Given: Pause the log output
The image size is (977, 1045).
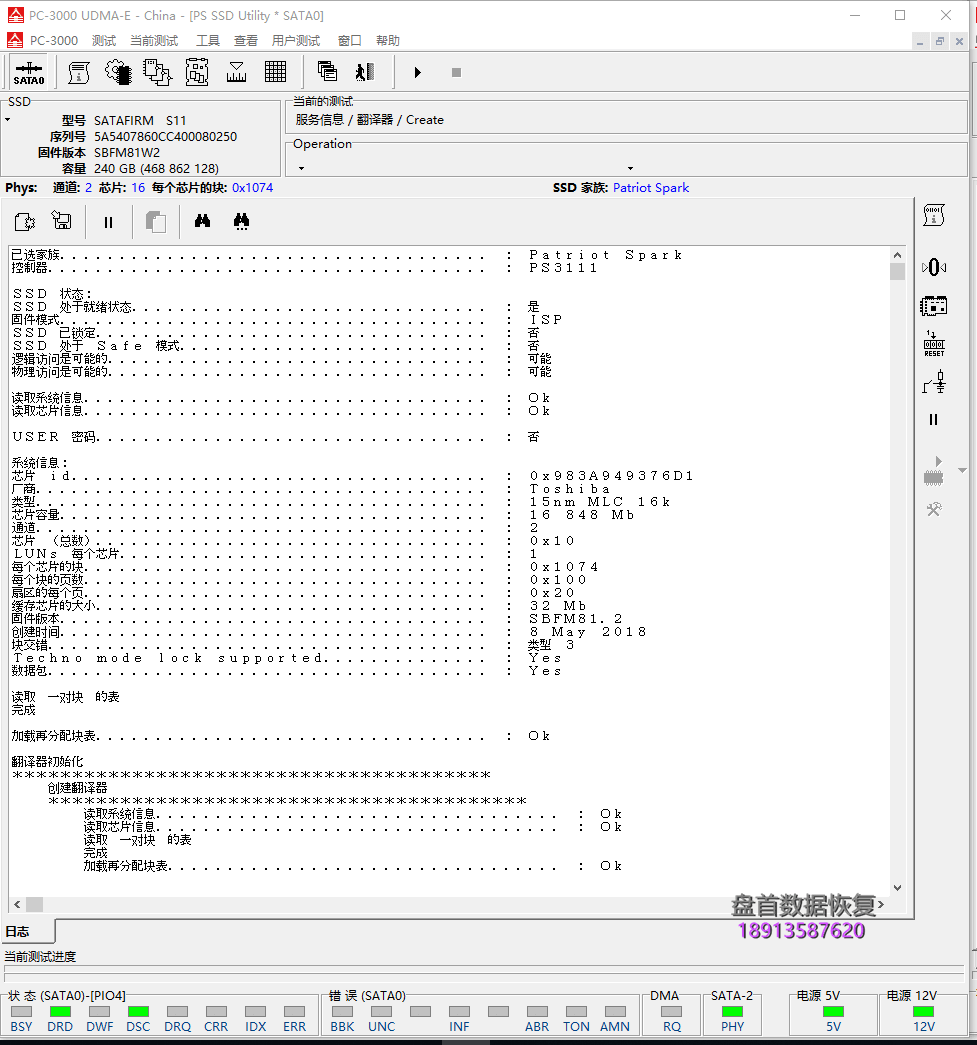Looking at the screenshot, I should 108,222.
